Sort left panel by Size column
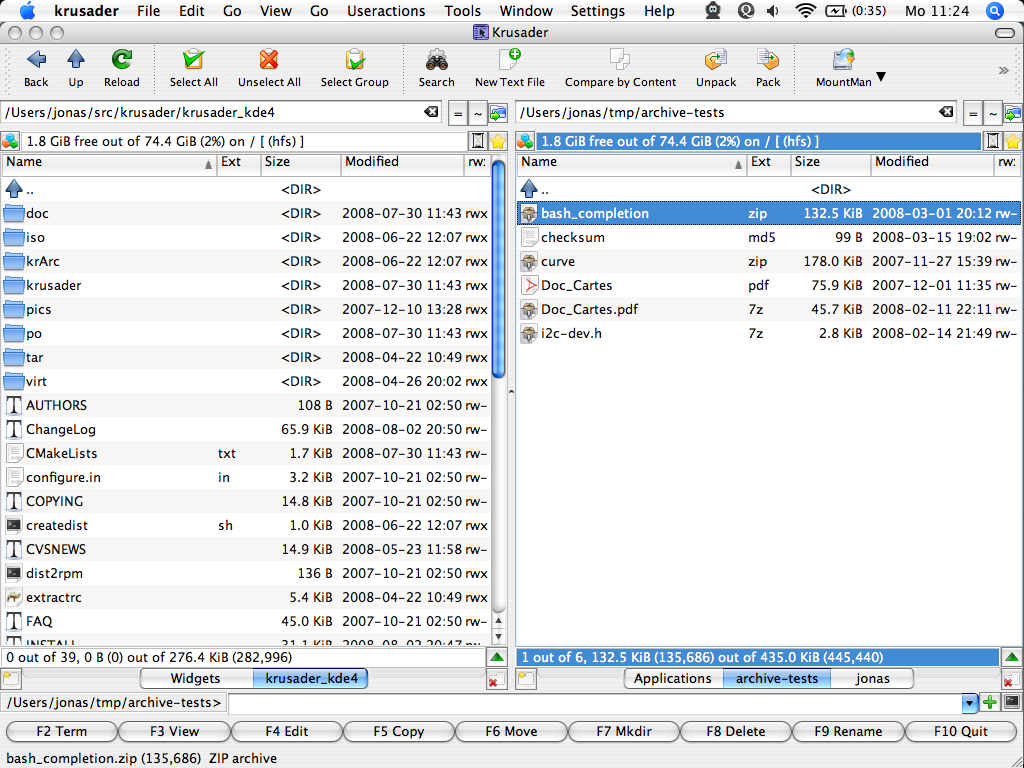 pyautogui.click(x=300, y=164)
